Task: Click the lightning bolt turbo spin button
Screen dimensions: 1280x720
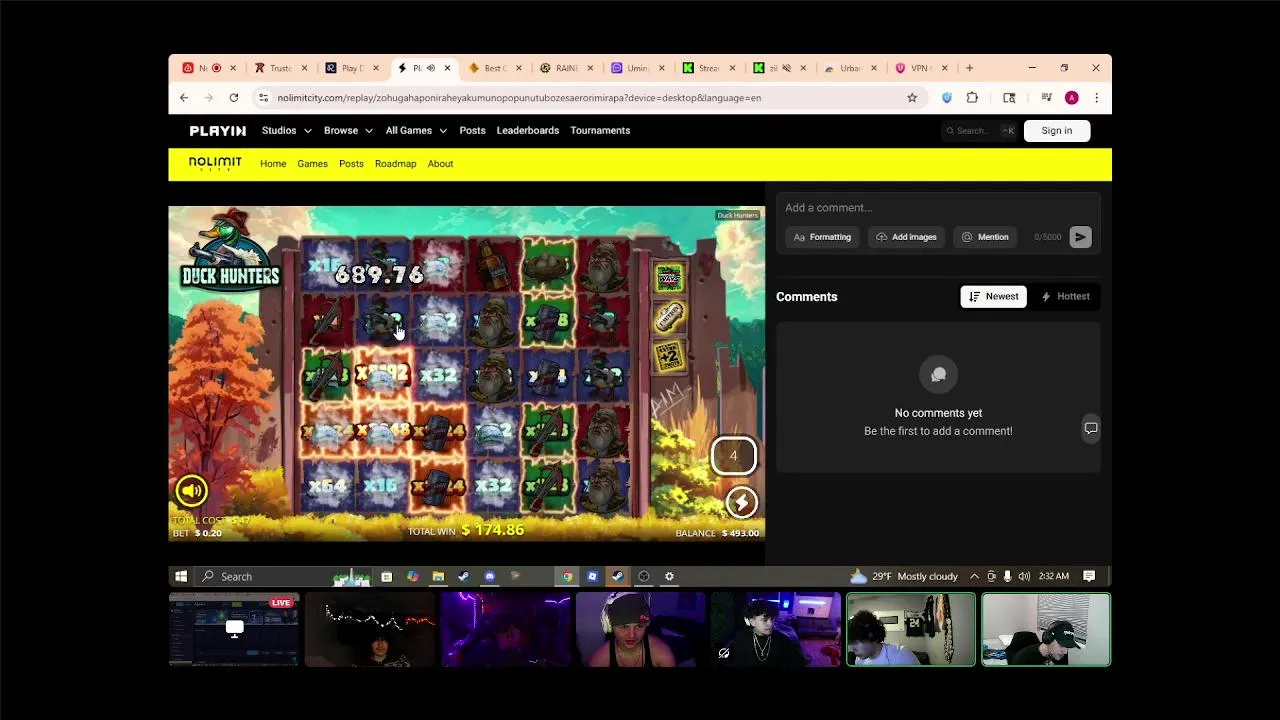Action: click(741, 503)
